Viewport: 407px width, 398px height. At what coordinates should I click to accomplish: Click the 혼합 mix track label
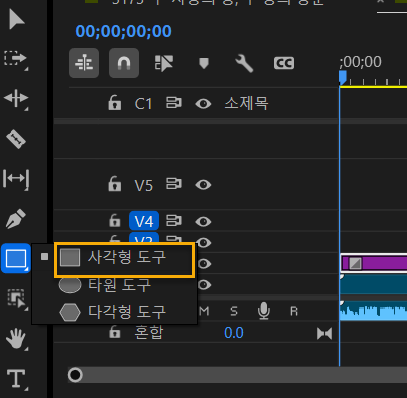[x=149, y=333]
